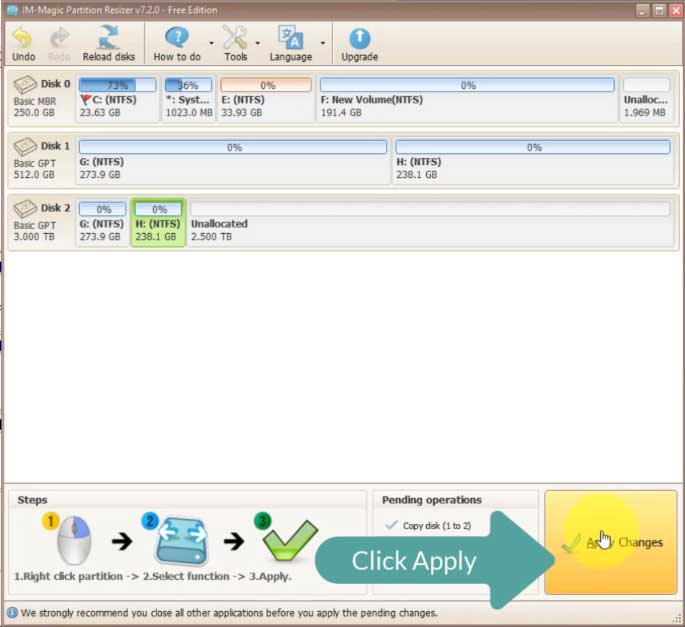The image size is (685, 627).
Task: Expand the Language dropdown arrow
Action: point(323,43)
